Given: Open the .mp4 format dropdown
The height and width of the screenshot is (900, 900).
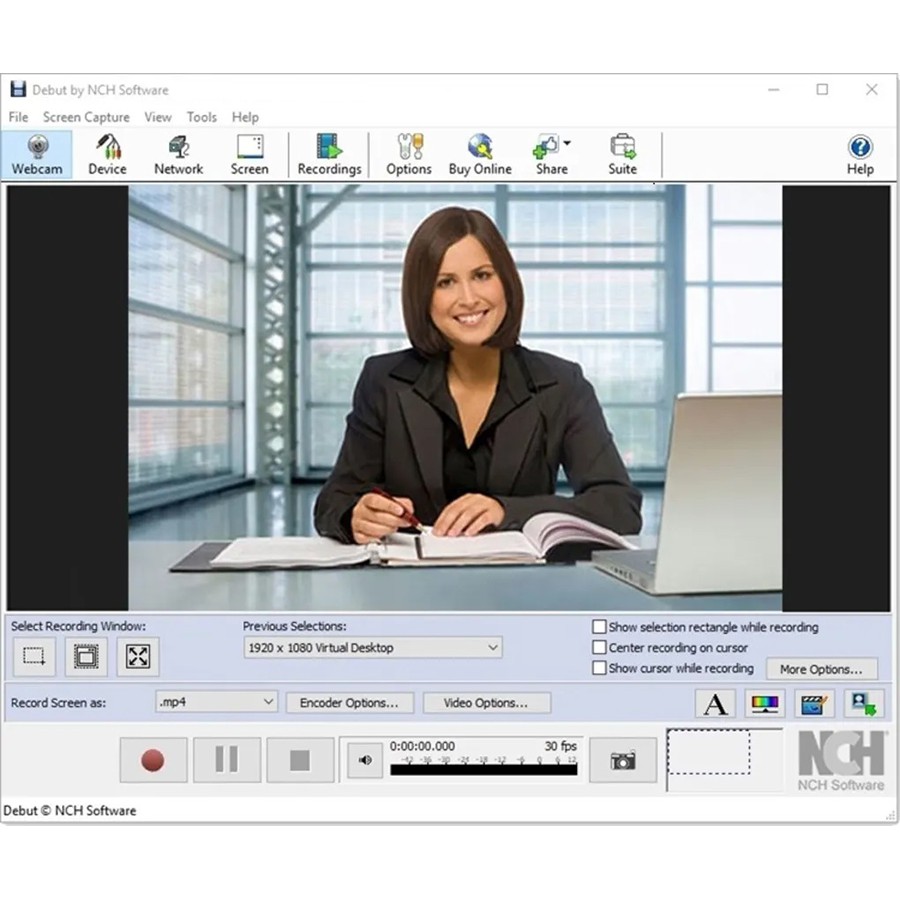Looking at the screenshot, I should tap(268, 702).
